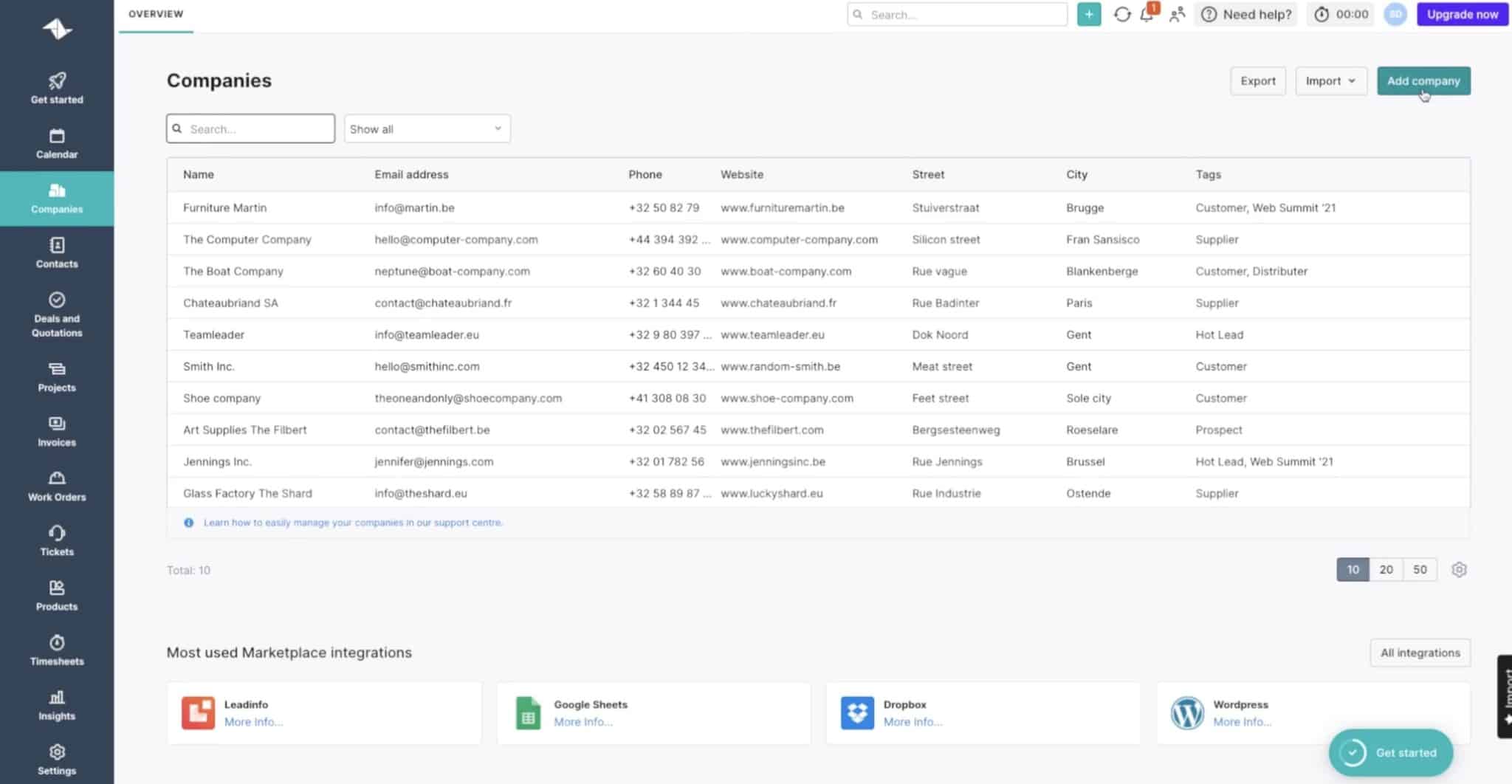Show 50 rows per page
The height and width of the screenshot is (784, 1512).
point(1420,569)
